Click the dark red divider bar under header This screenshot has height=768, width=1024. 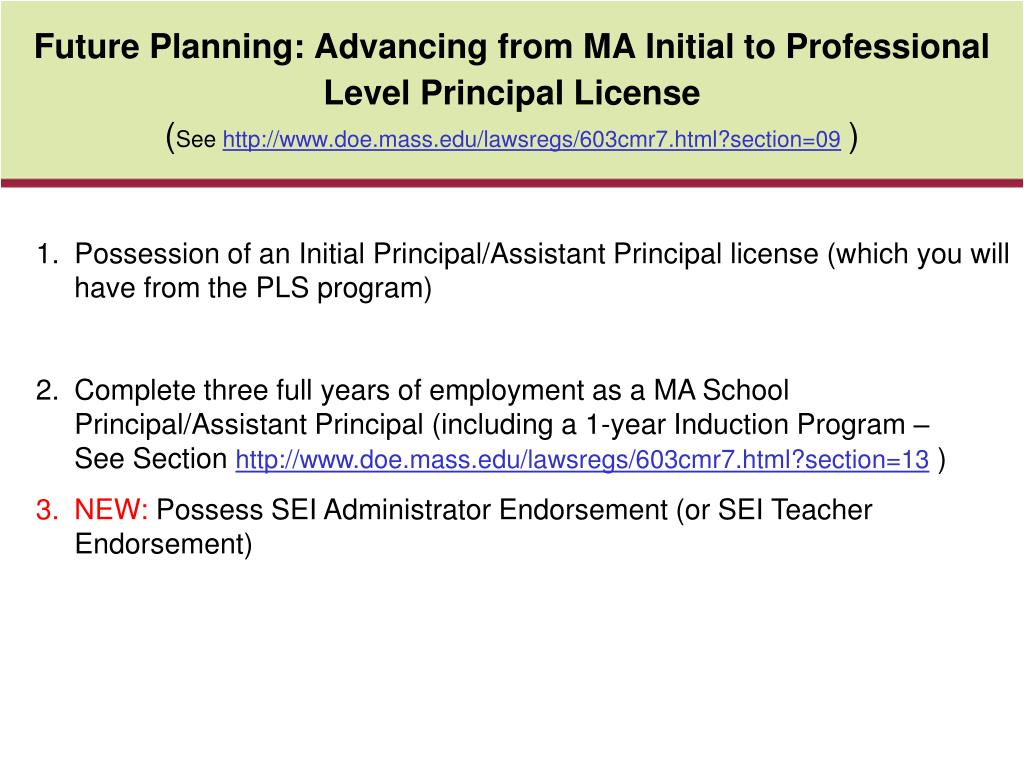[x=512, y=184]
